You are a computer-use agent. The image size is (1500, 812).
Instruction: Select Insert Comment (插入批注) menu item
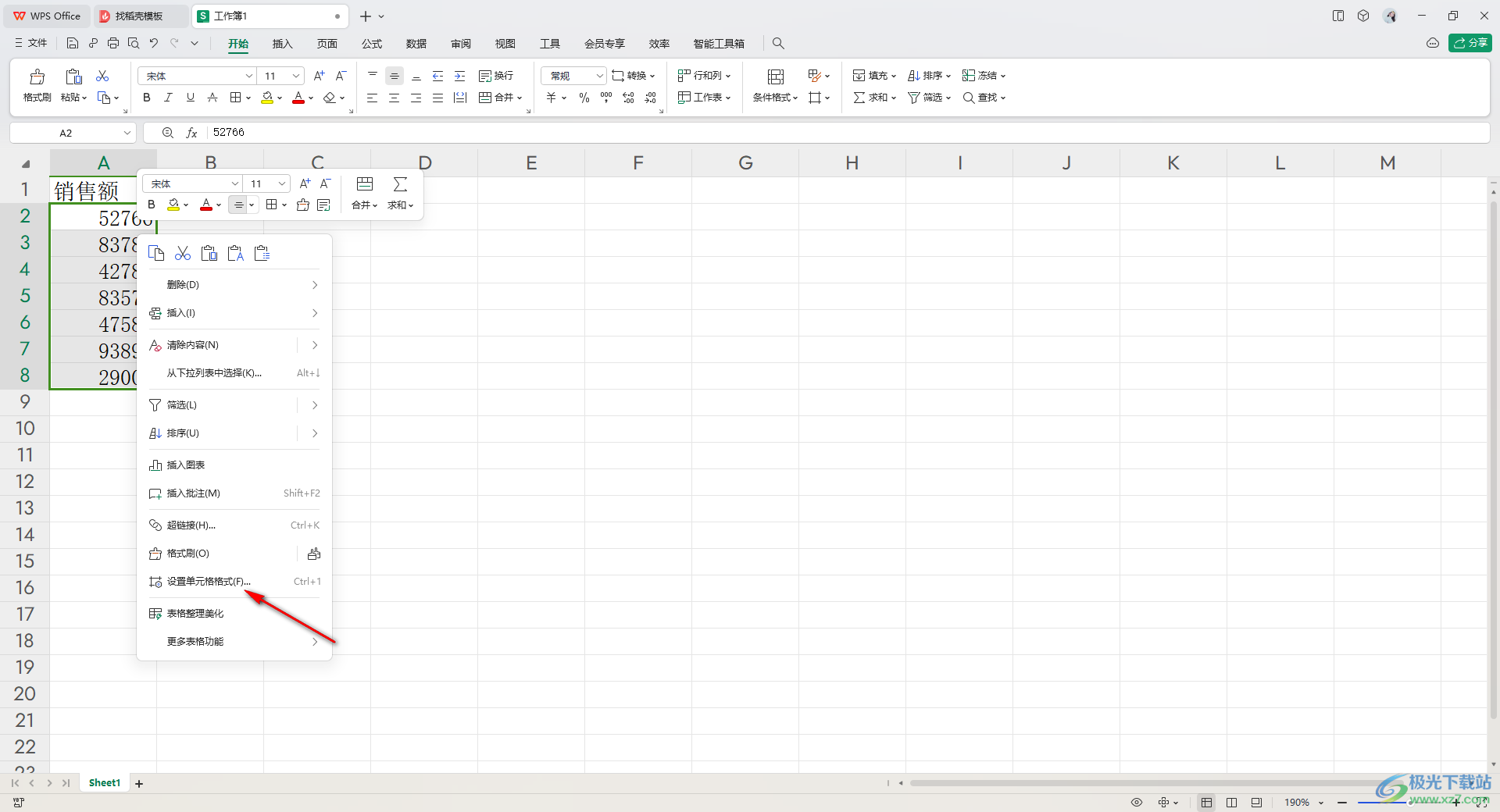234,493
